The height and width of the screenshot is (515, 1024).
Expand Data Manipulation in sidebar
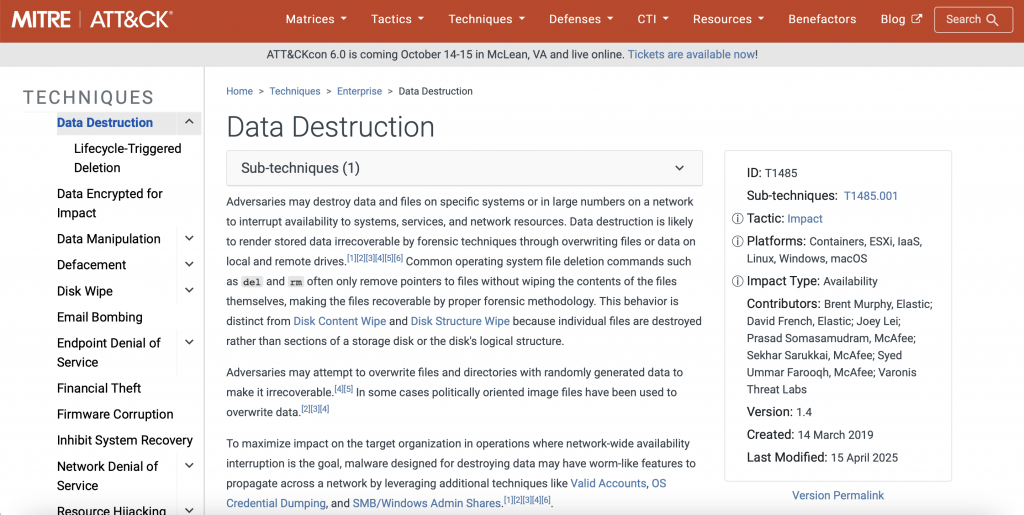[189, 239]
